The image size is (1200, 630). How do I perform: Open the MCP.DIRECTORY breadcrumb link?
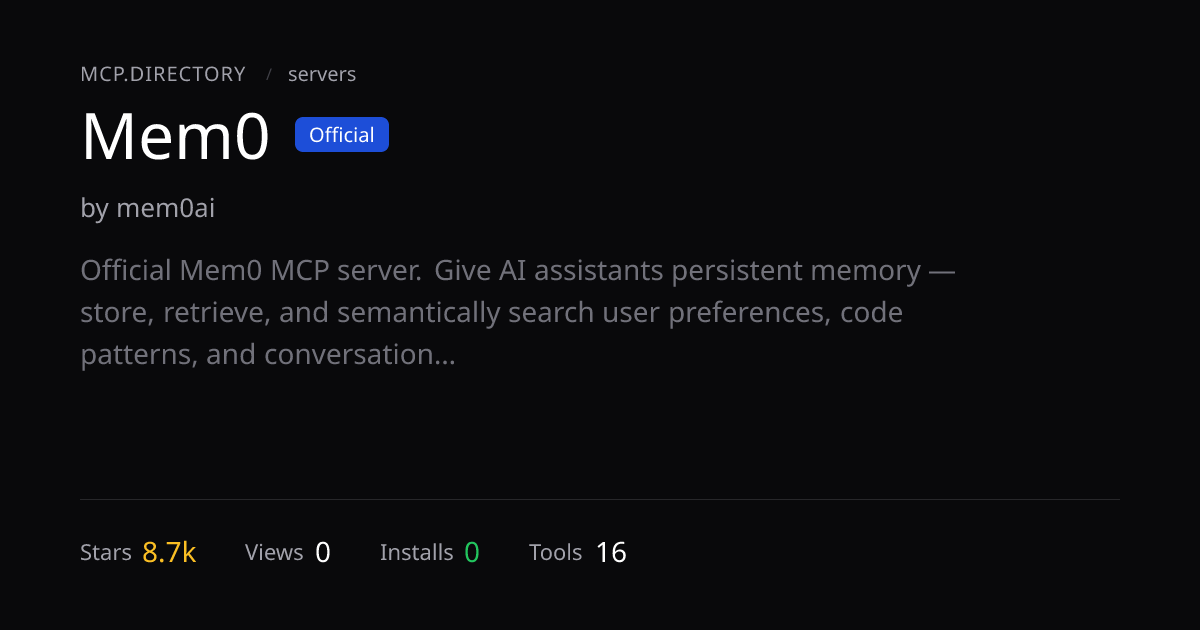point(163,74)
